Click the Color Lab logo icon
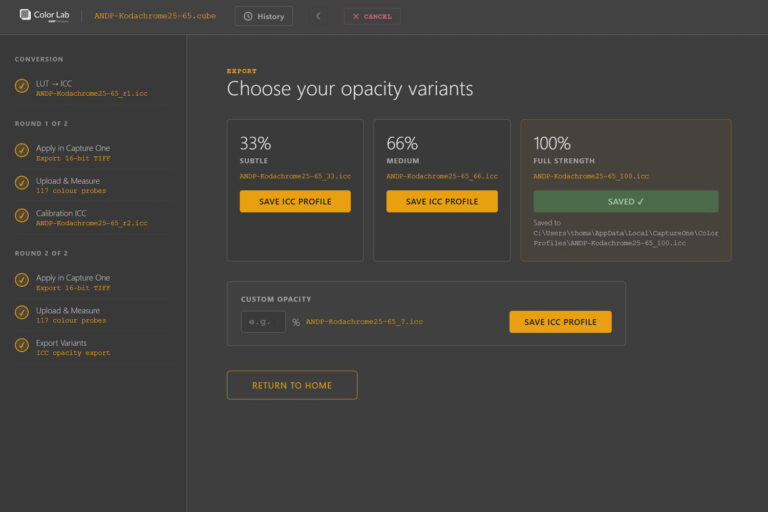 (25, 15)
